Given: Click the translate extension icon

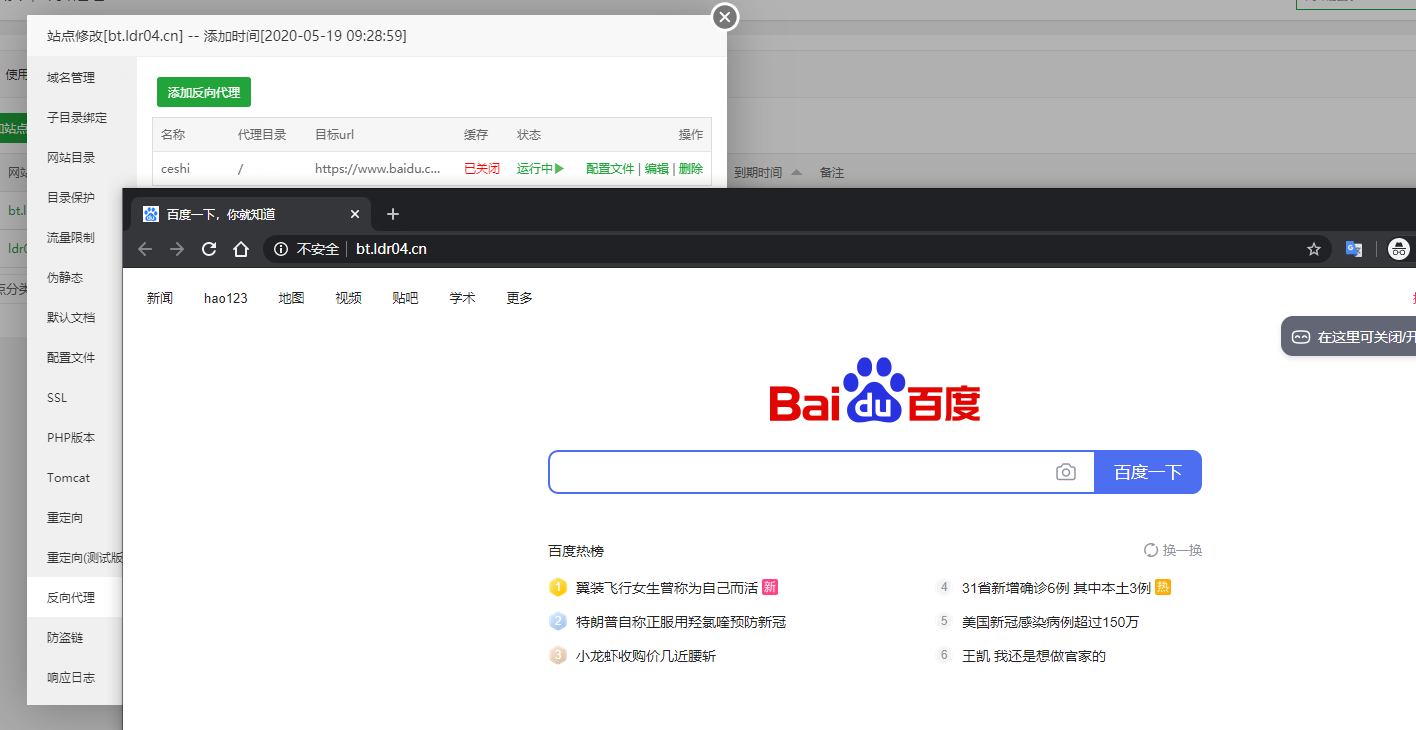Looking at the screenshot, I should tap(1354, 249).
